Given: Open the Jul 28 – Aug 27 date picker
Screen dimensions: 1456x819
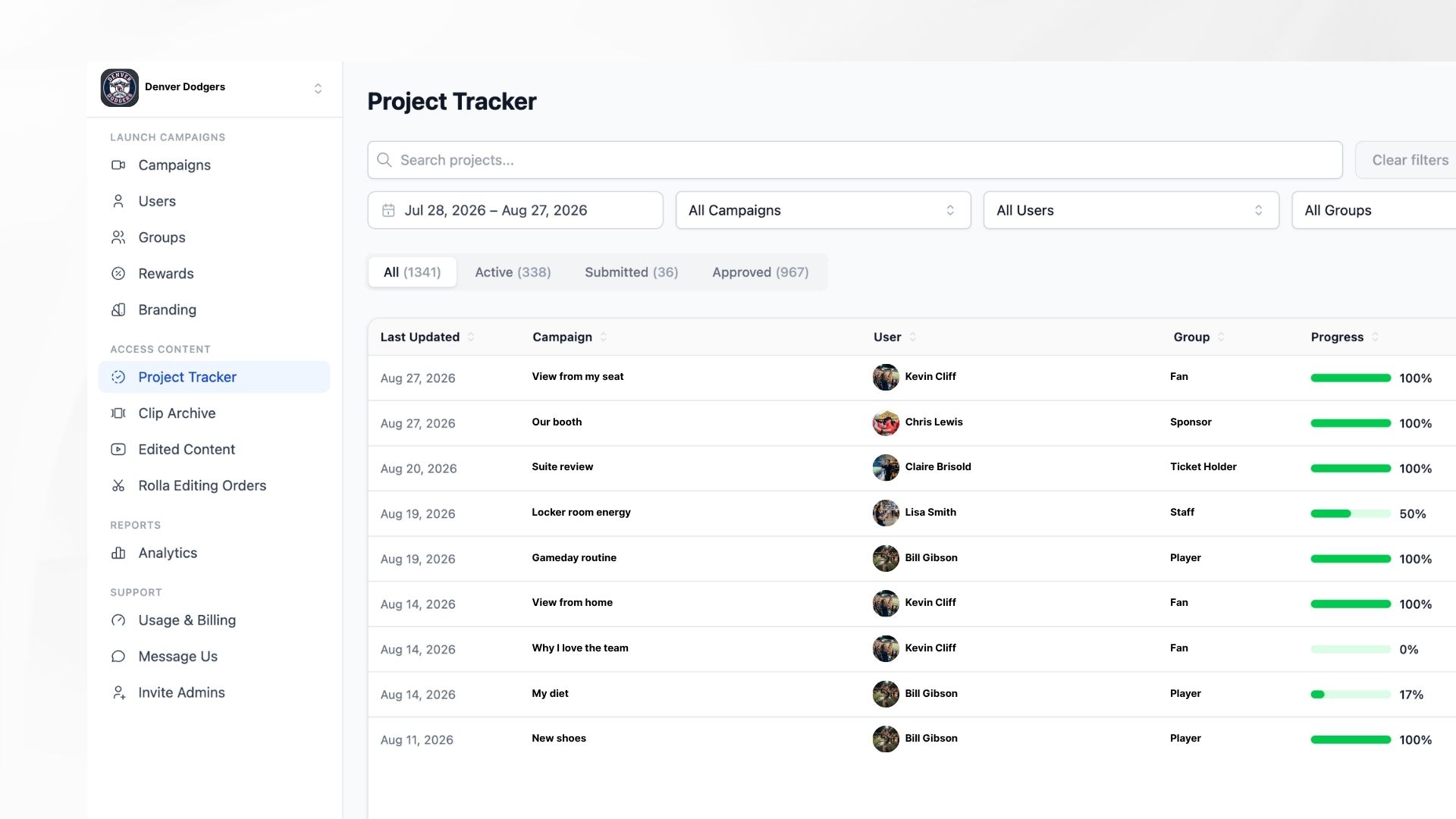Looking at the screenshot, I should click(515, 210).
